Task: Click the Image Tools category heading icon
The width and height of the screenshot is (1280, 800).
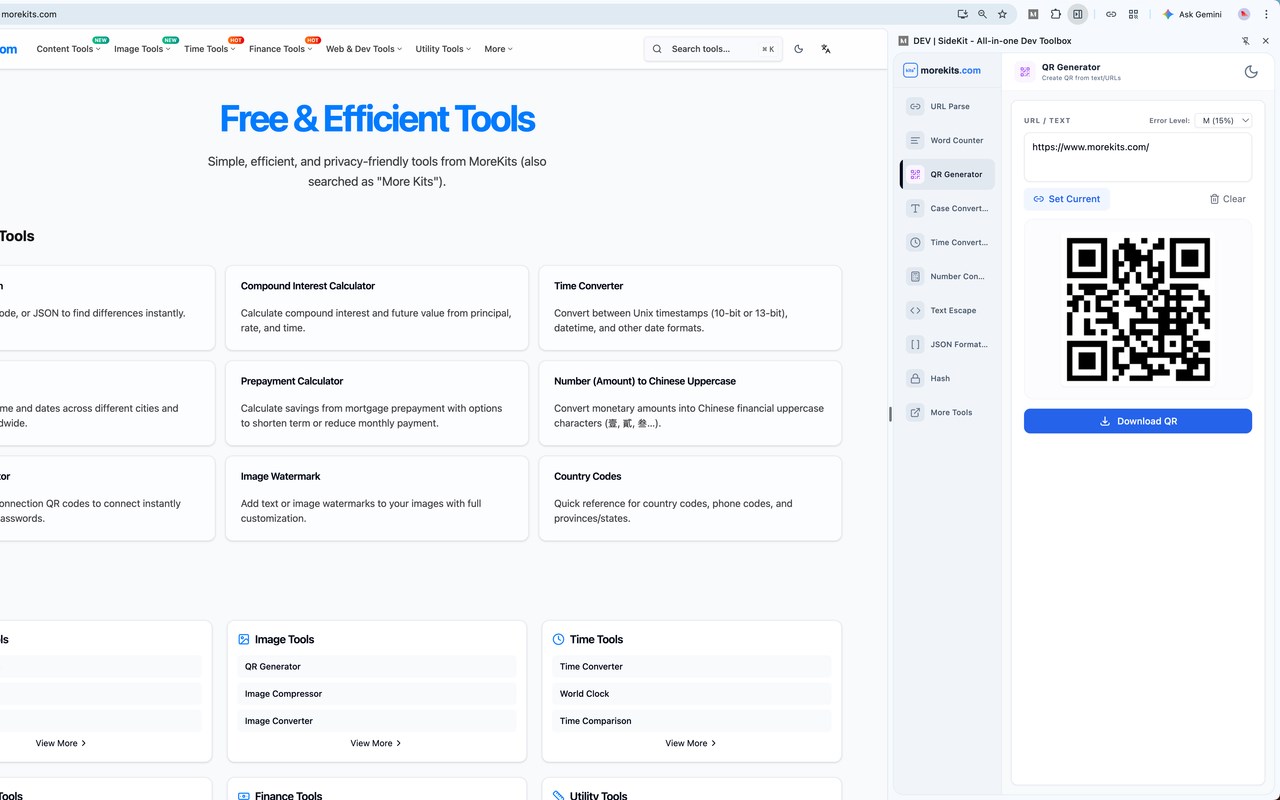Action: (244, 639)
